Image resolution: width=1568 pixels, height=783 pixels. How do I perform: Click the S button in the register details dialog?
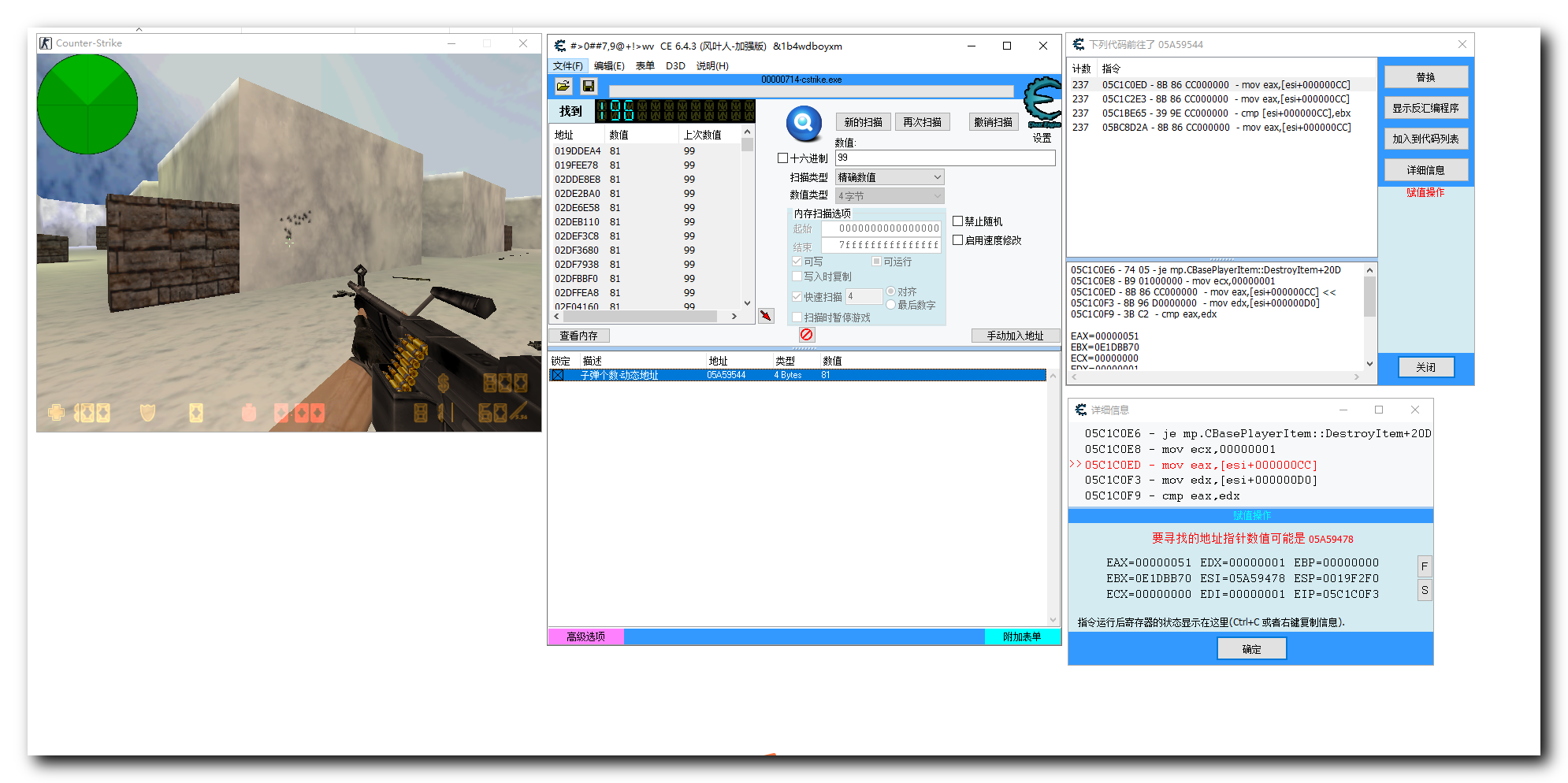point(1425,590)
